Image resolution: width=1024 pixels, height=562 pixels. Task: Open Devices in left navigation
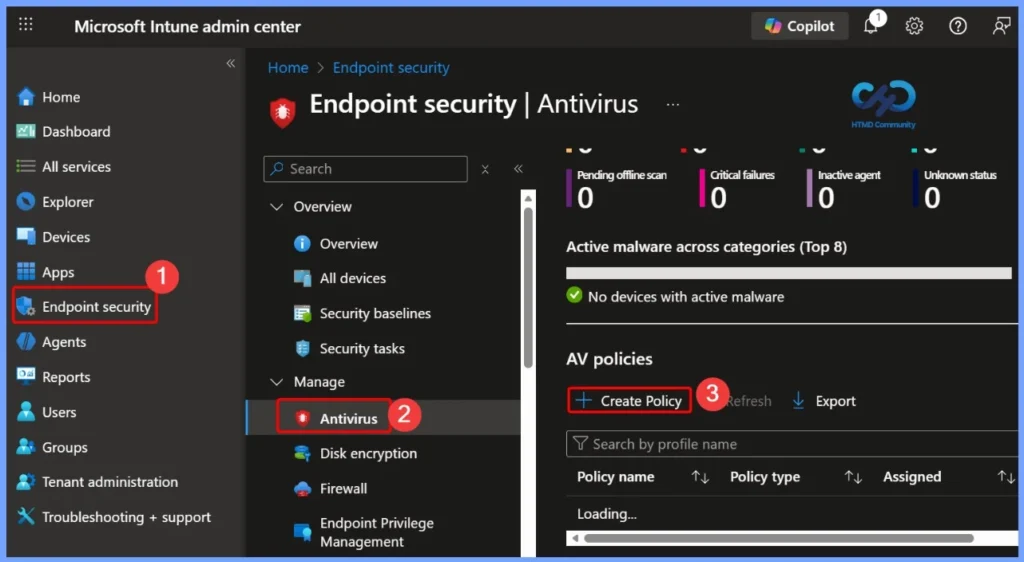point(53,238)
